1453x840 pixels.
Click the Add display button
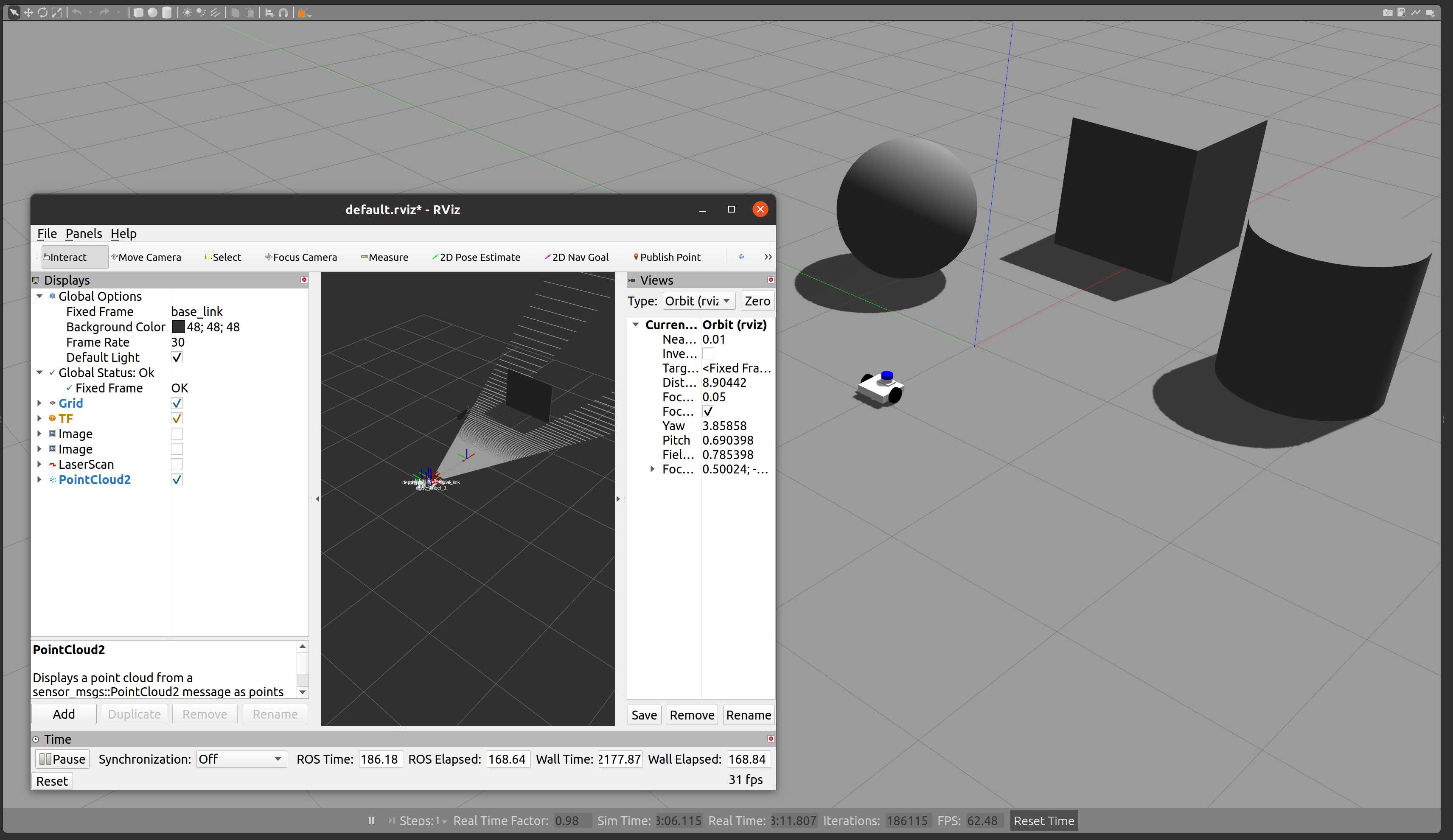tap(64, 714)
